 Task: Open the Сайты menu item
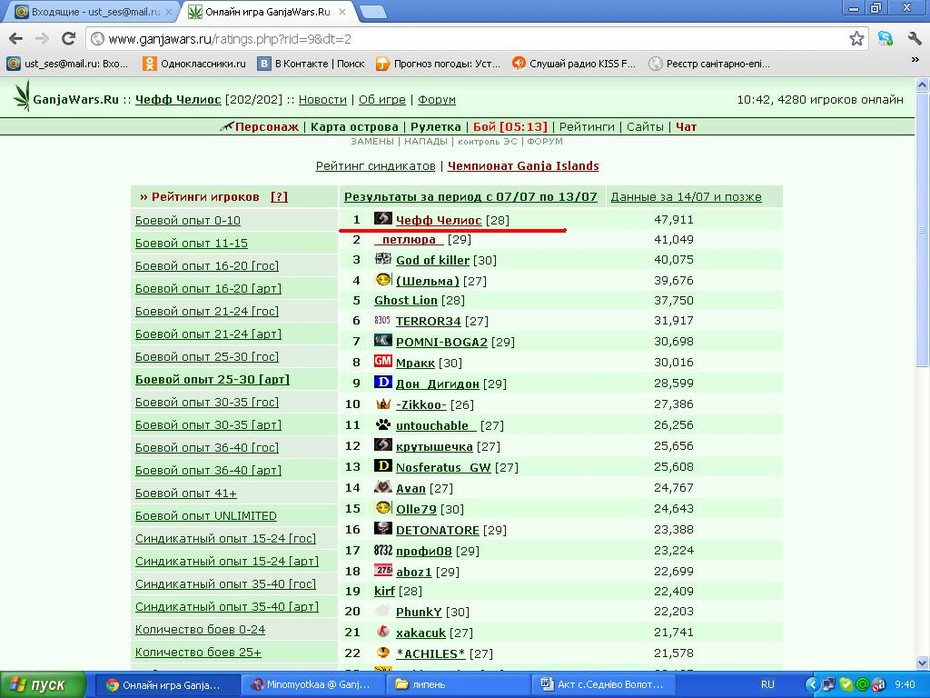645,127
